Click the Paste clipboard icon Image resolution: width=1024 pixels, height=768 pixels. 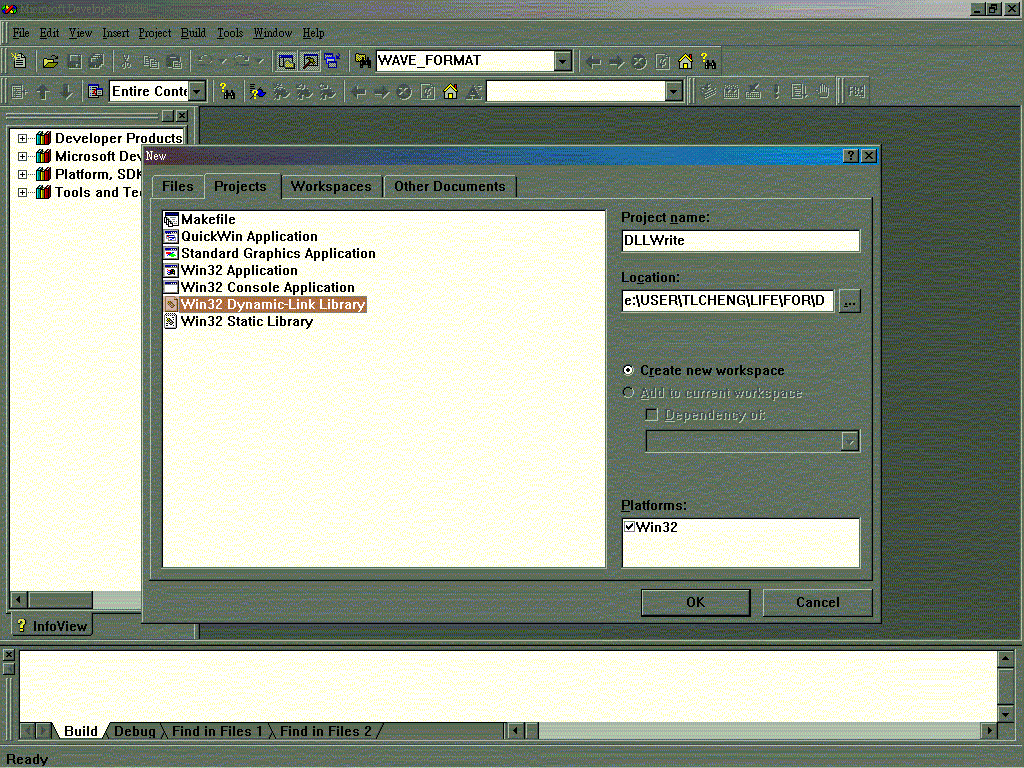[174, 61]
